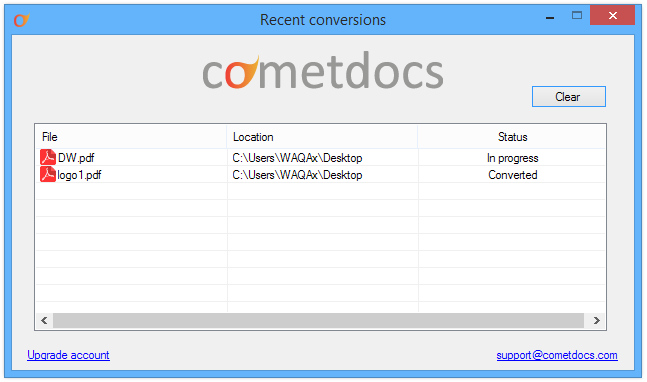Click the right scroll arrow of the list
This screenshot has height=382, width=647.
(596, 321)
